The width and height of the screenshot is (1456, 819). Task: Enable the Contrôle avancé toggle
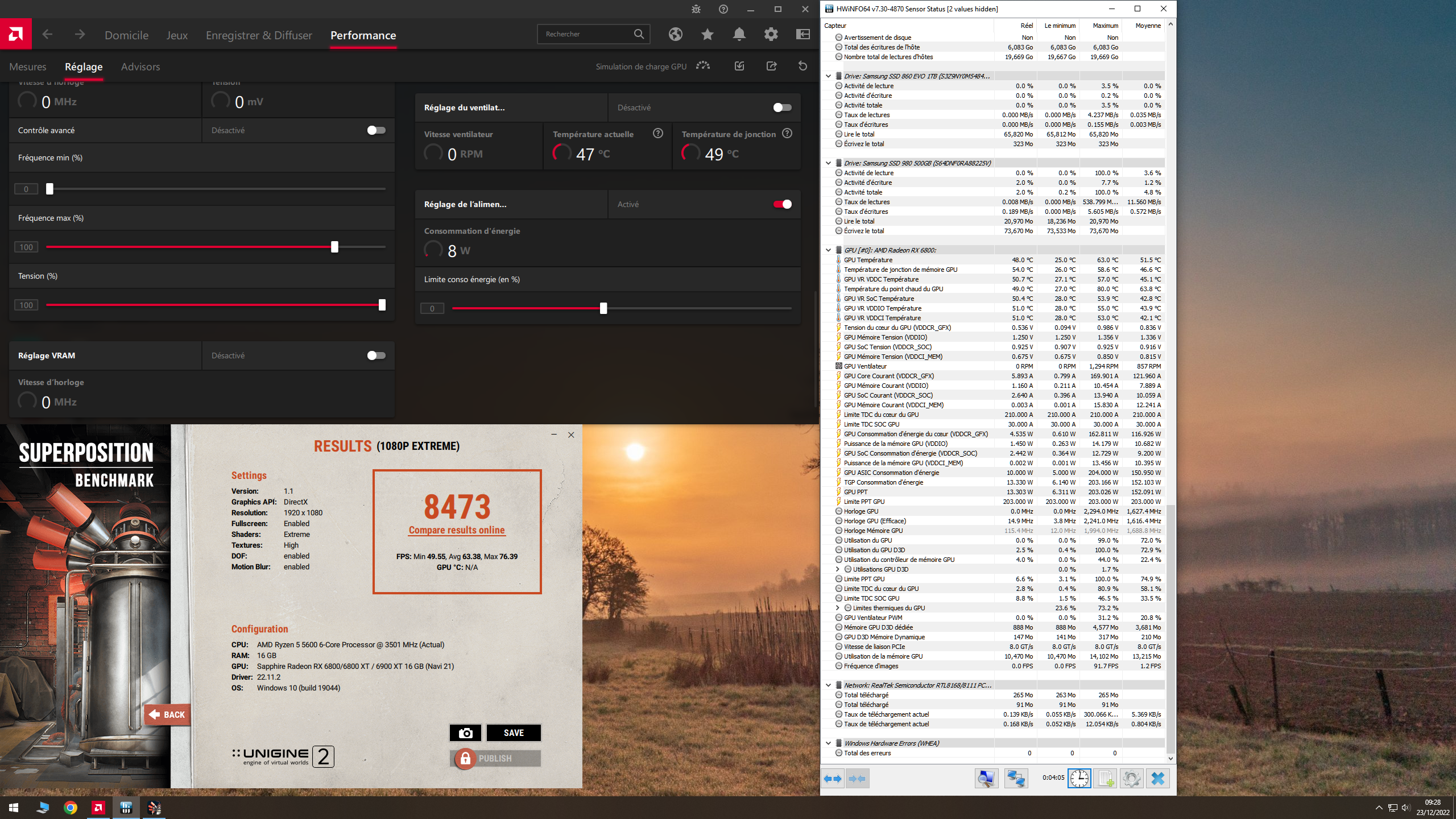pyautogui.click(x=376, y=130)
